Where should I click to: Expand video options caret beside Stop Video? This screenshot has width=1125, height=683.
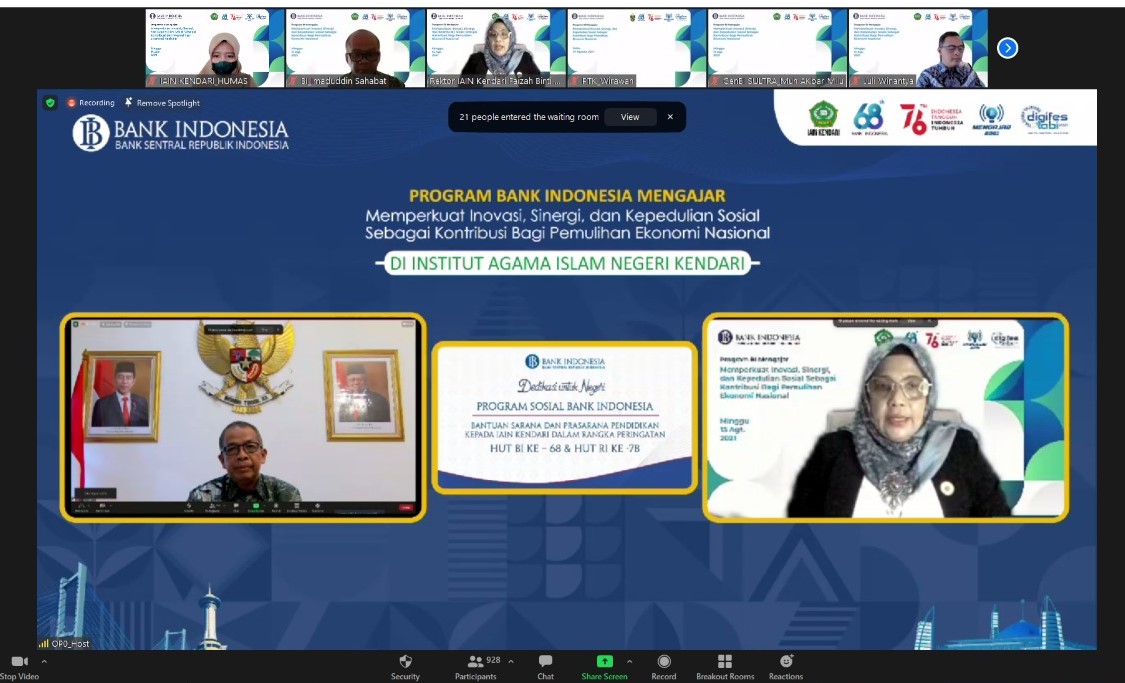44,661
